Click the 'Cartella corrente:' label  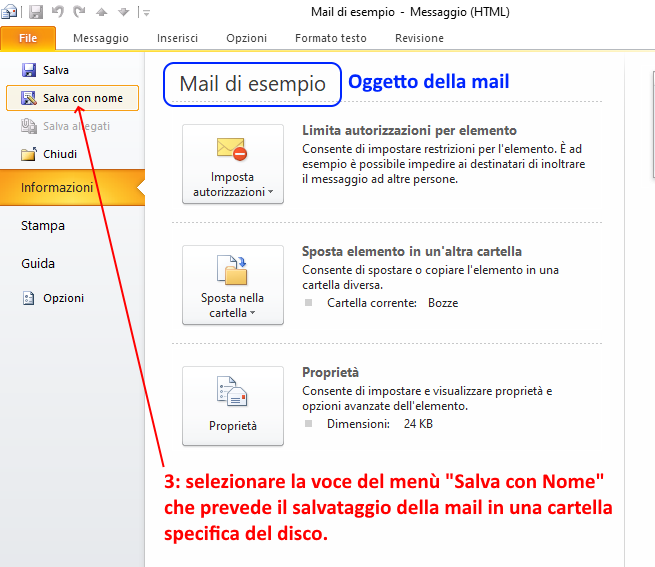pyautogui.click(x=372, y=303)
